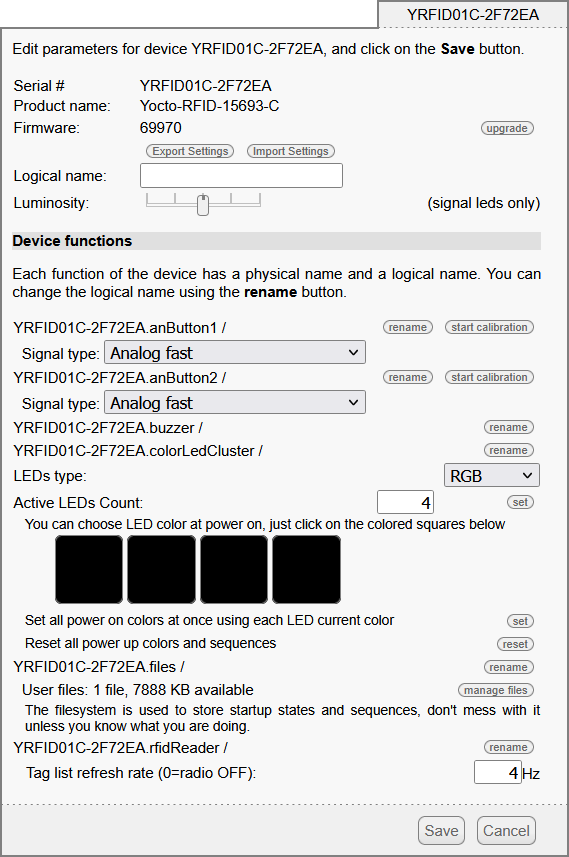Rename the anButton1 function
569x857 pixels.
pos(407,327)
